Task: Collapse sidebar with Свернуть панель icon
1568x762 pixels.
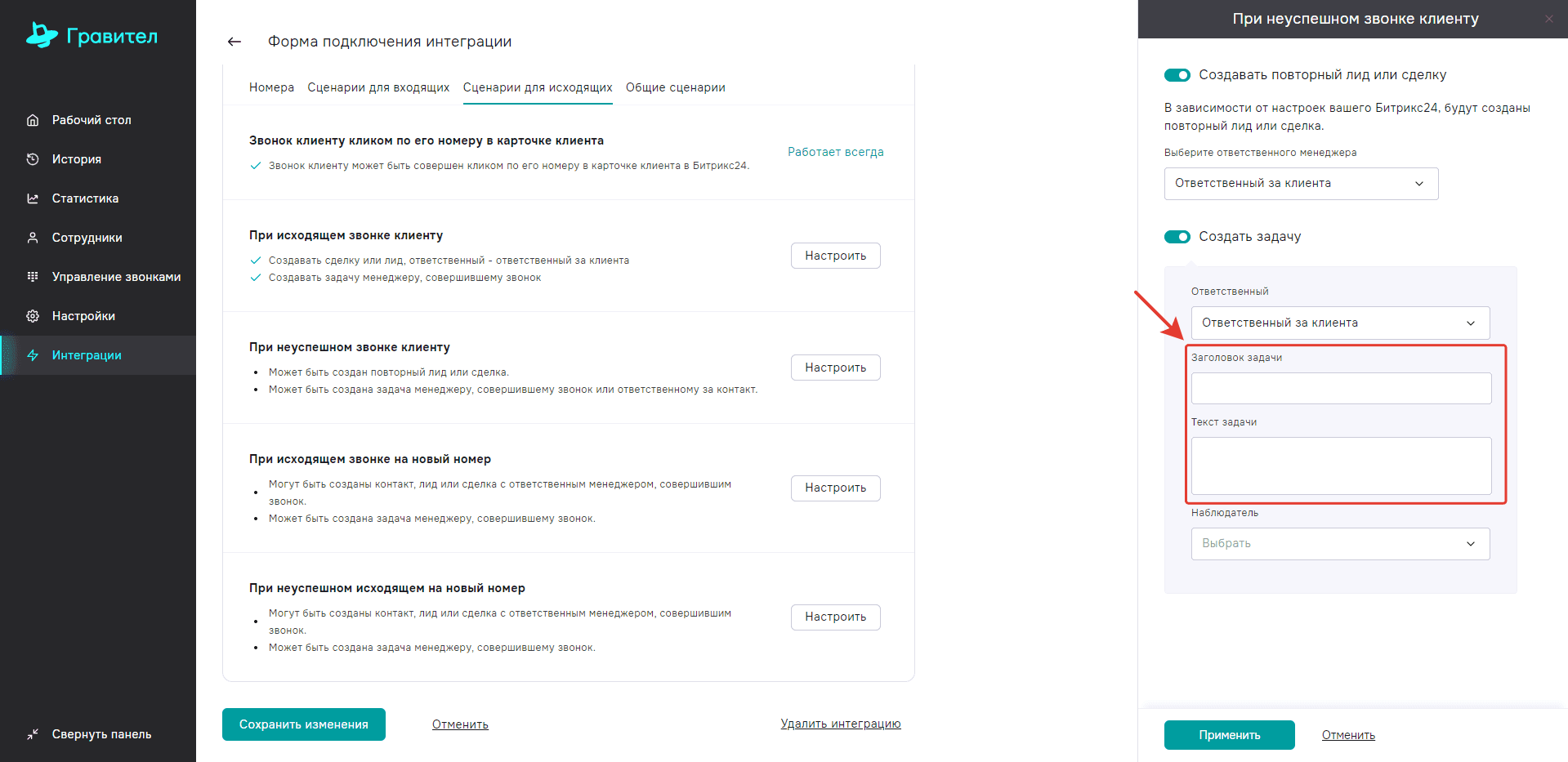Action: tap(33, 734)
